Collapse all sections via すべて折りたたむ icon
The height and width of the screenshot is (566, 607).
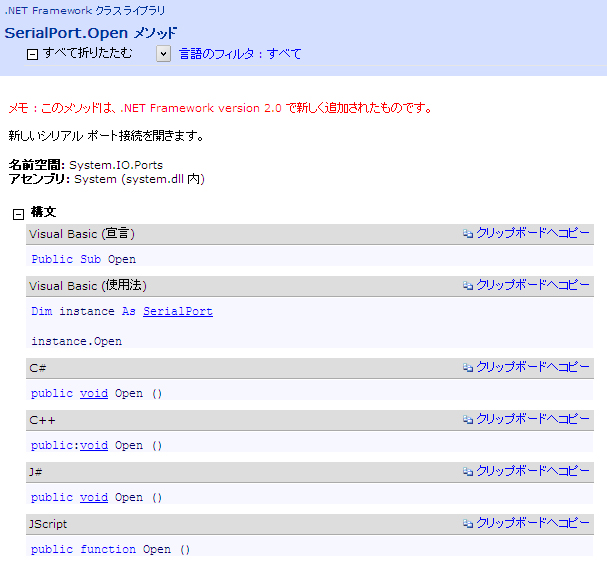[32, 54]
